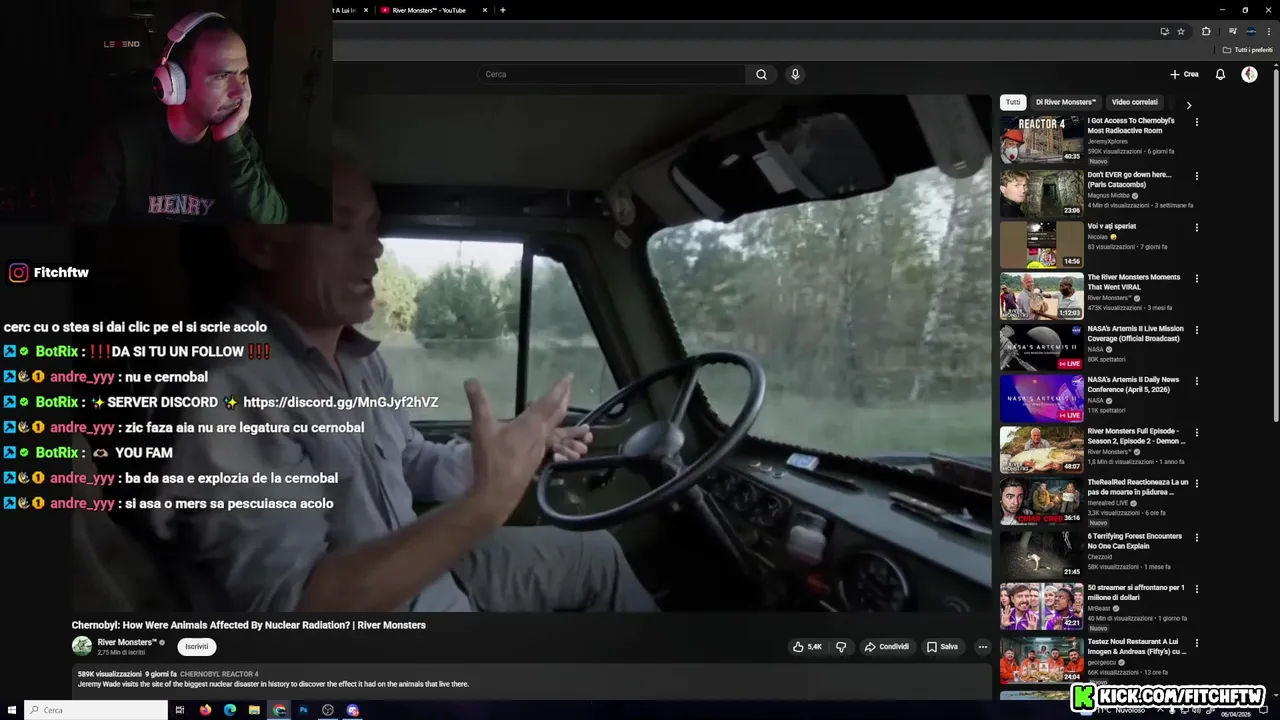Open the browser extensions puzzle icon
The image size is (1280, 720).
[x=1206, y=31]
